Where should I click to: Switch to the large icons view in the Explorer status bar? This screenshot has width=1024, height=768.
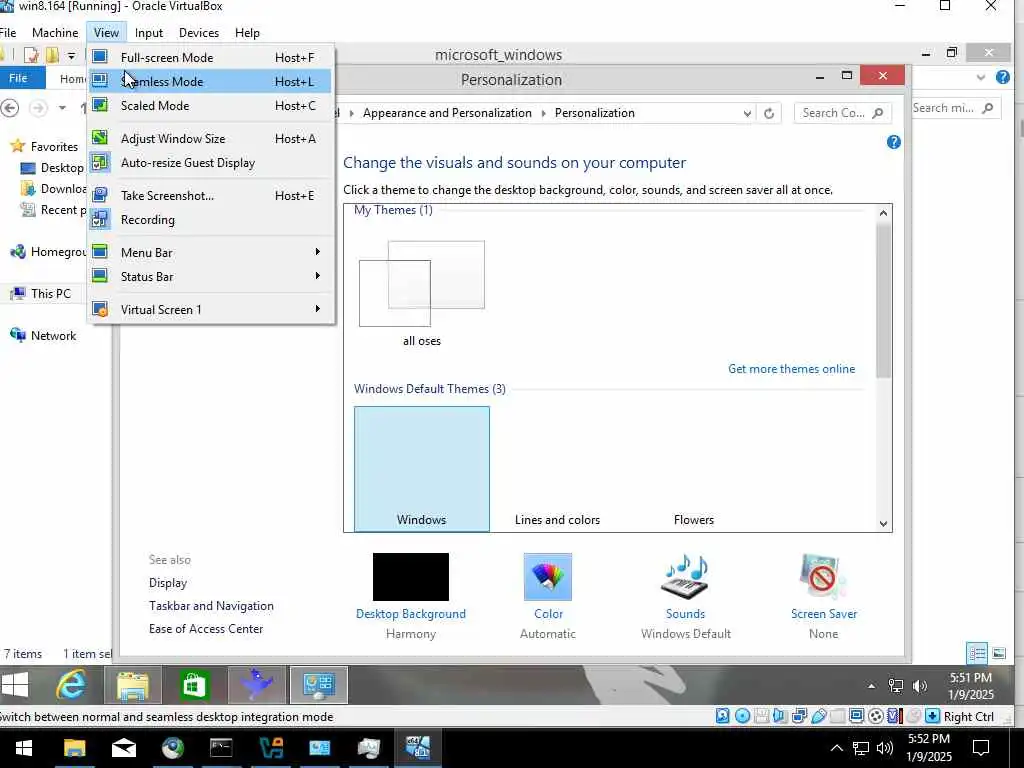pyautogui.click(x=999, y=653)
